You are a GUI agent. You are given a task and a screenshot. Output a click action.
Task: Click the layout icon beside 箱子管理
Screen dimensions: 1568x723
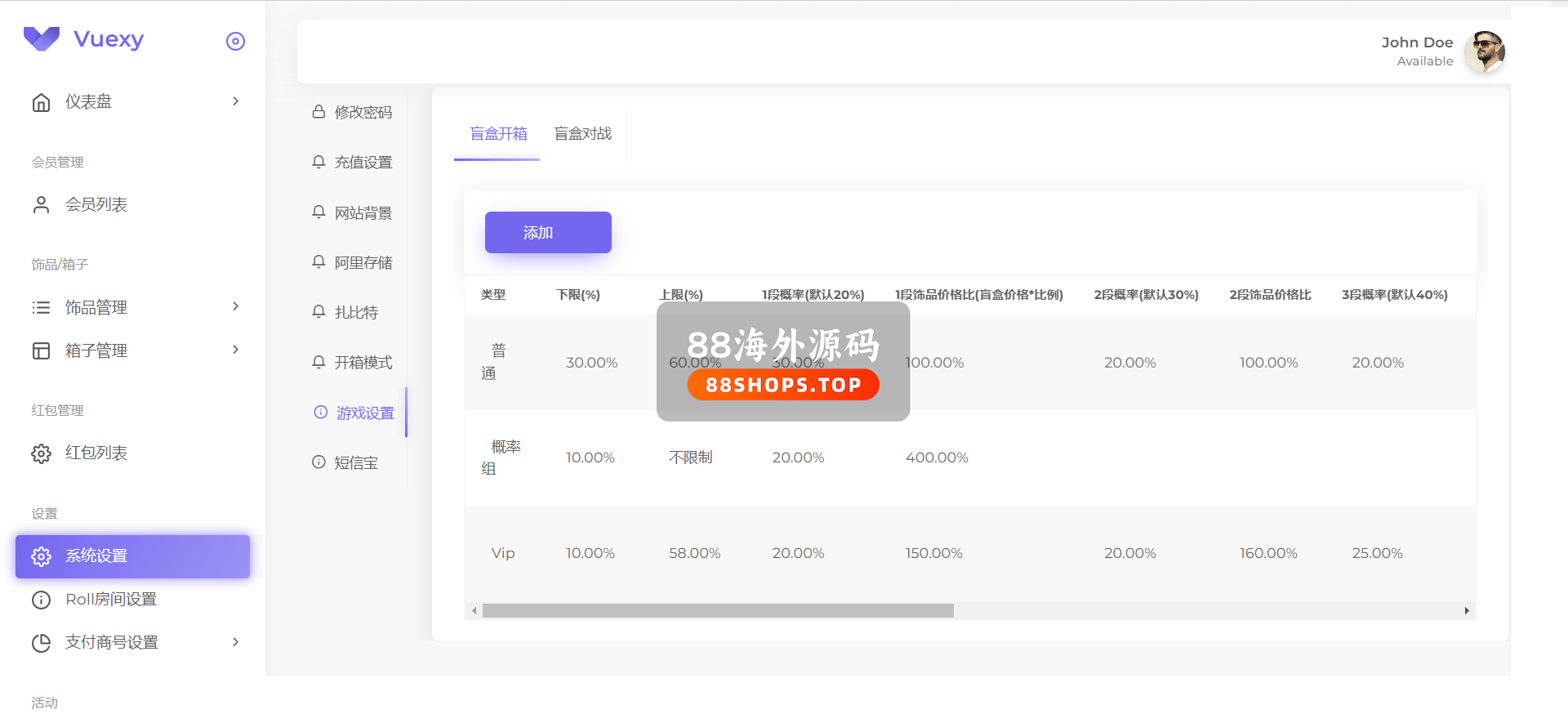(x=41, y=351)
